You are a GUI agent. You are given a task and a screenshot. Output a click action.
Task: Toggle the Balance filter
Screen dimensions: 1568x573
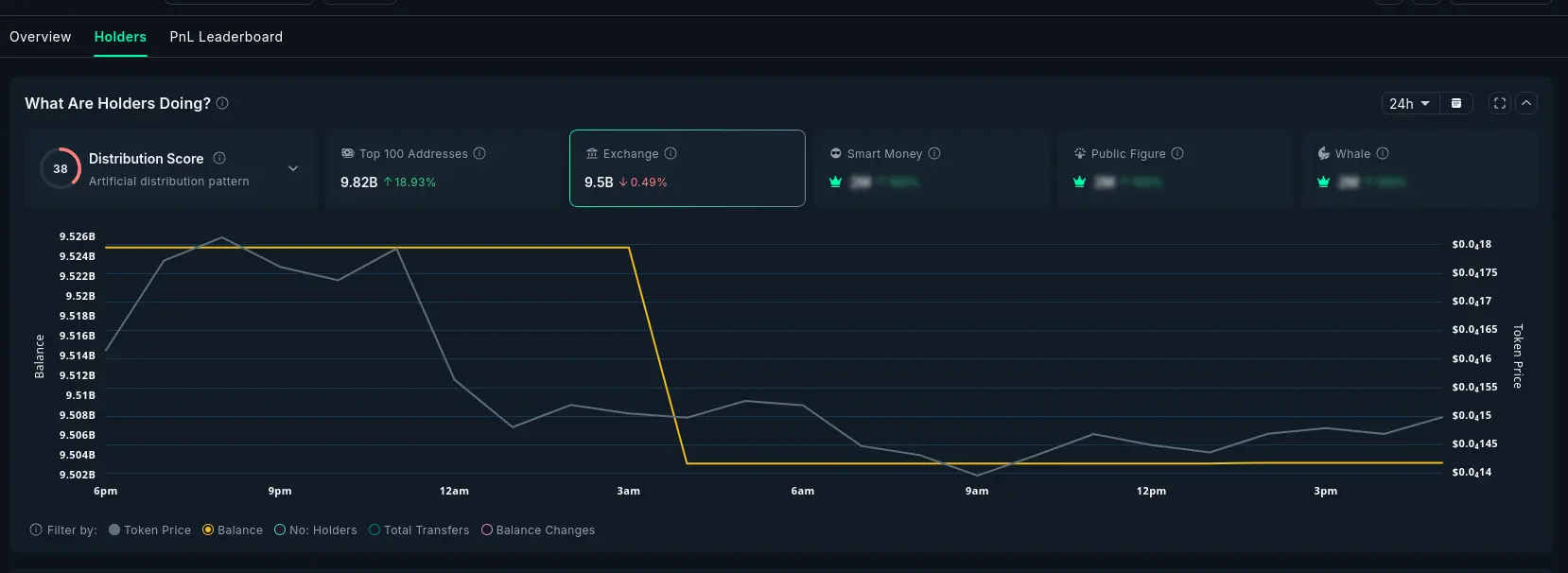233,530
